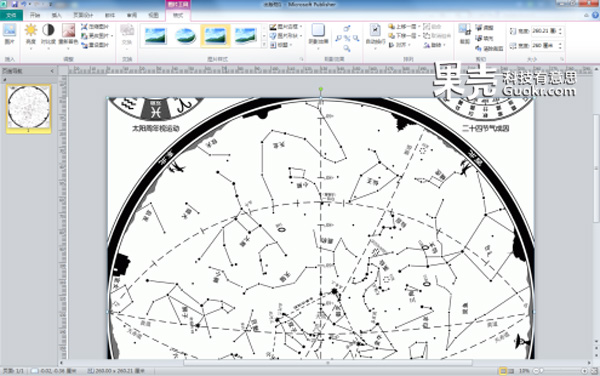Open the File tab
Image resolution: width=600 pixels, height=376 pixels.
tap(11, 15)
